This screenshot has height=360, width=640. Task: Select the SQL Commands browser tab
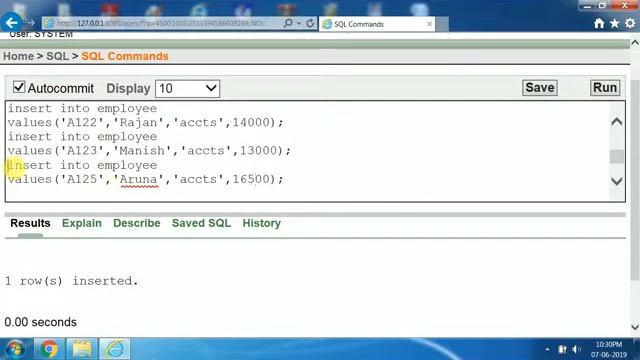point(377,24)
